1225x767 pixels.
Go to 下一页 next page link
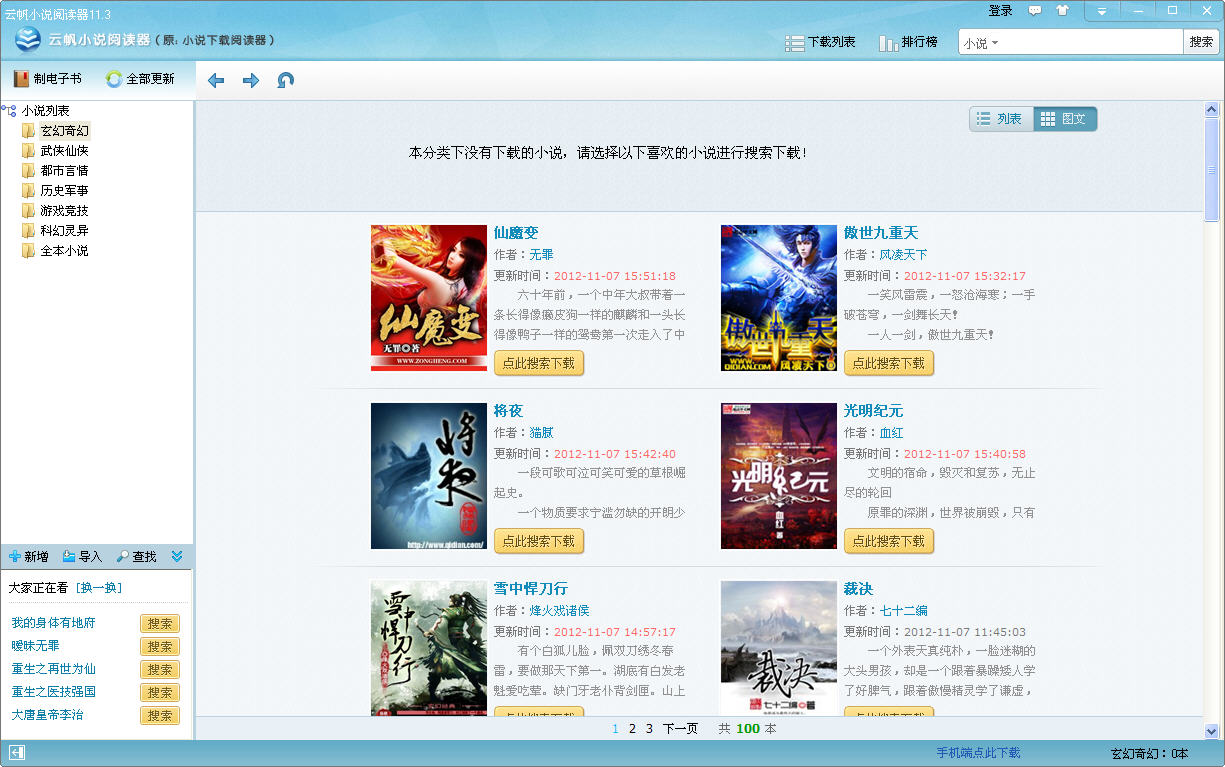pyautogui.click(x=680, y=729)
